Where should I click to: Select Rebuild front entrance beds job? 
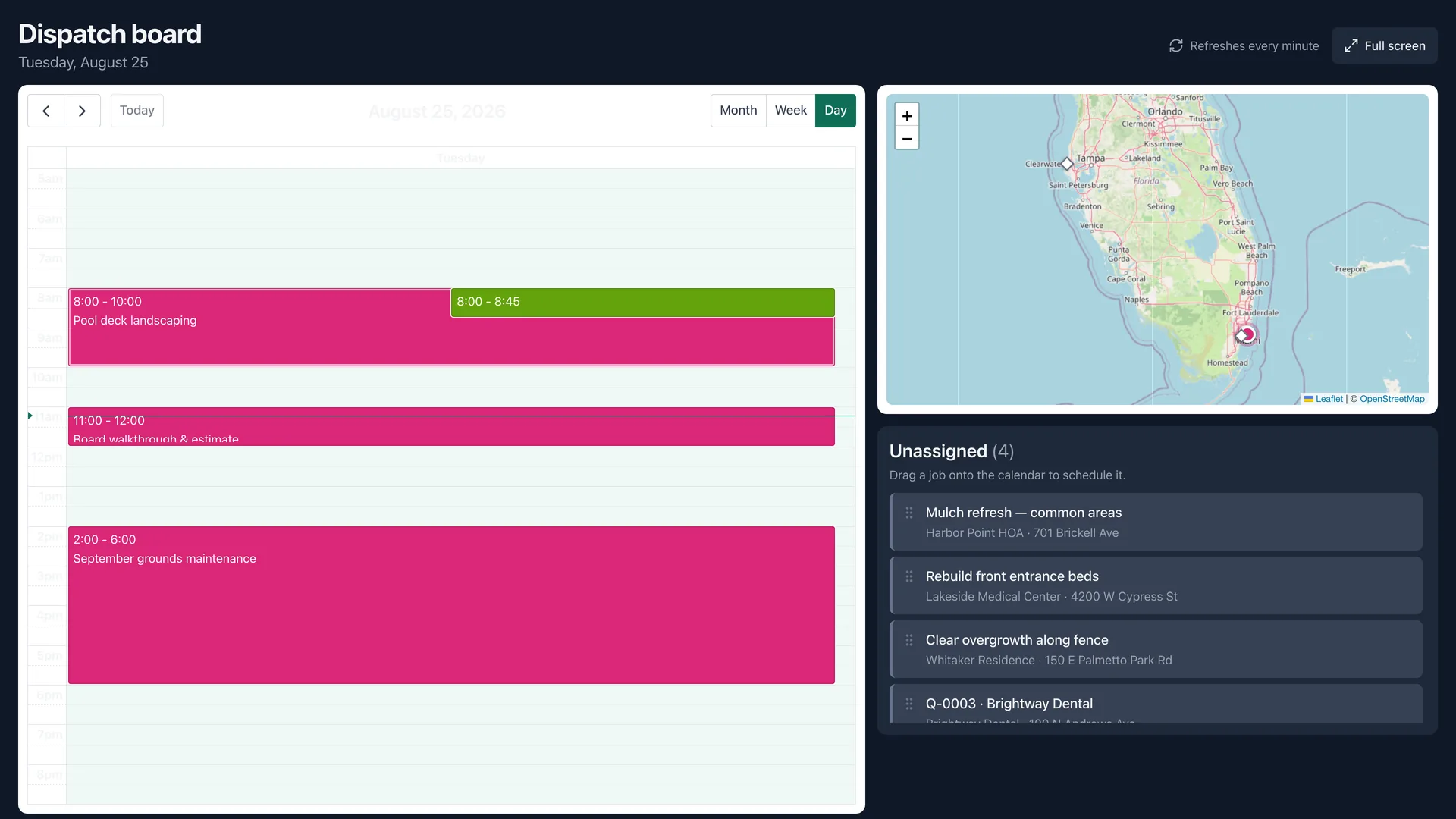1156,585
